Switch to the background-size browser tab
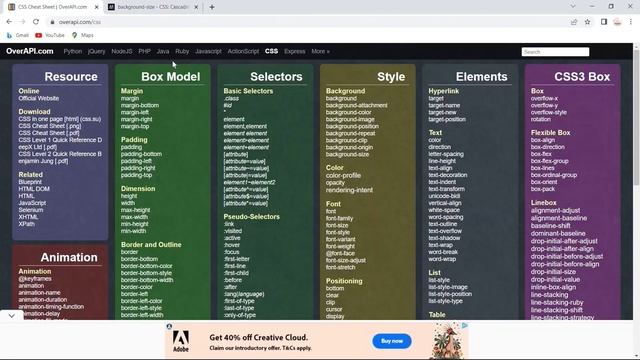This screenshot has width=640, height=360. pyautogui.click(x=153, y=7)
